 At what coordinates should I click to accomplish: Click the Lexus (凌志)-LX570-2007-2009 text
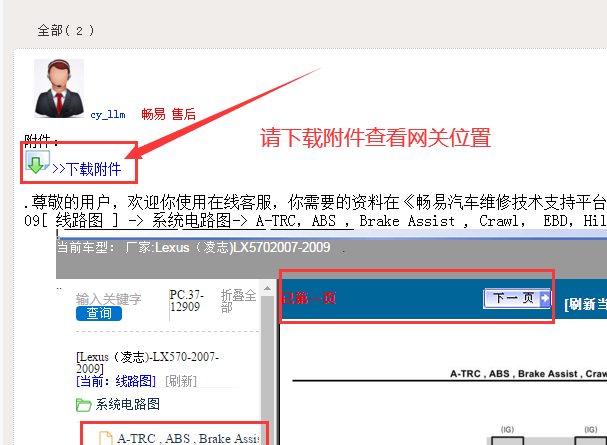pyautogui.click(x=147, y=362)
